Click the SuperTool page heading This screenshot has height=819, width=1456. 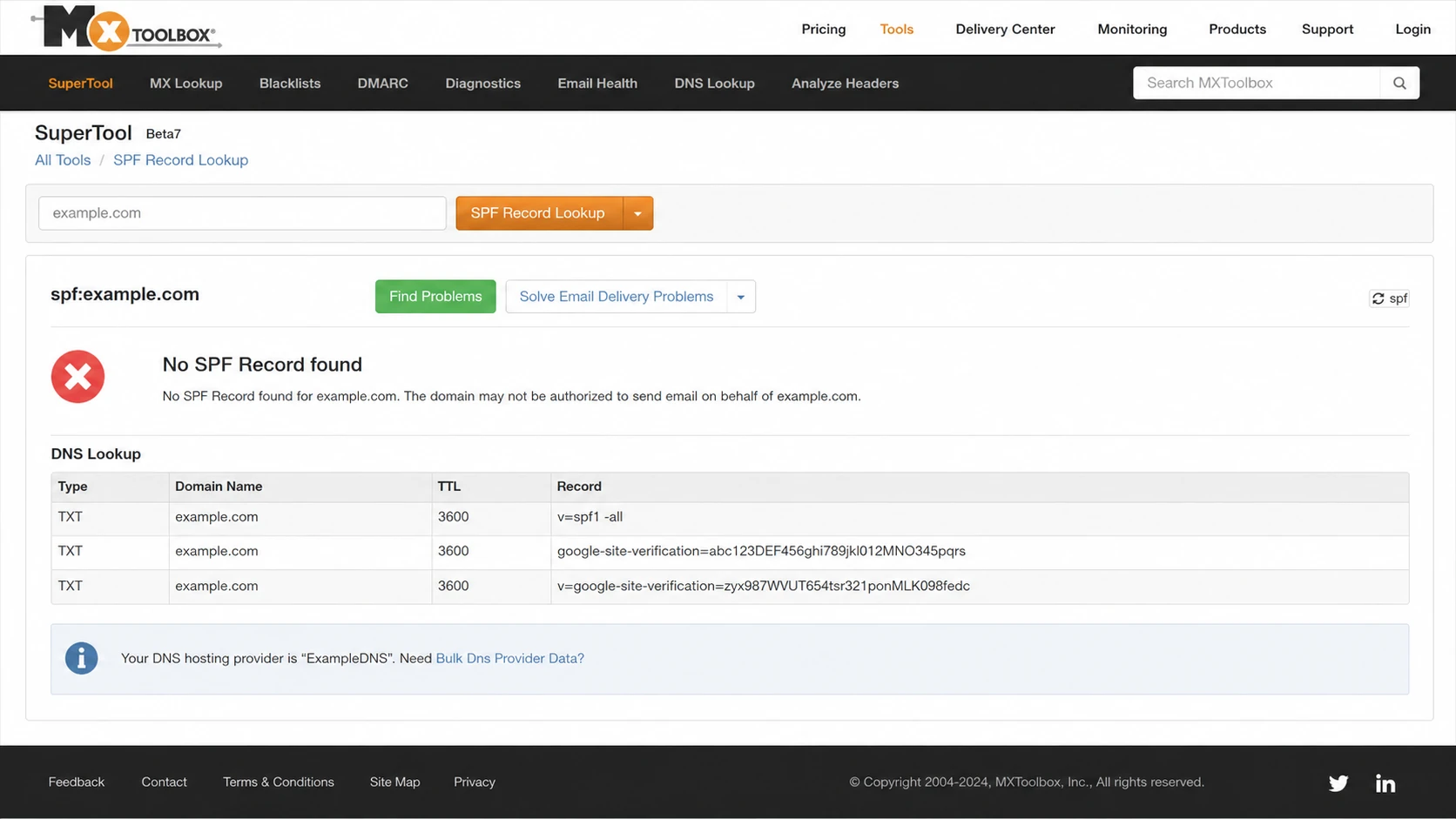(84, 133)
